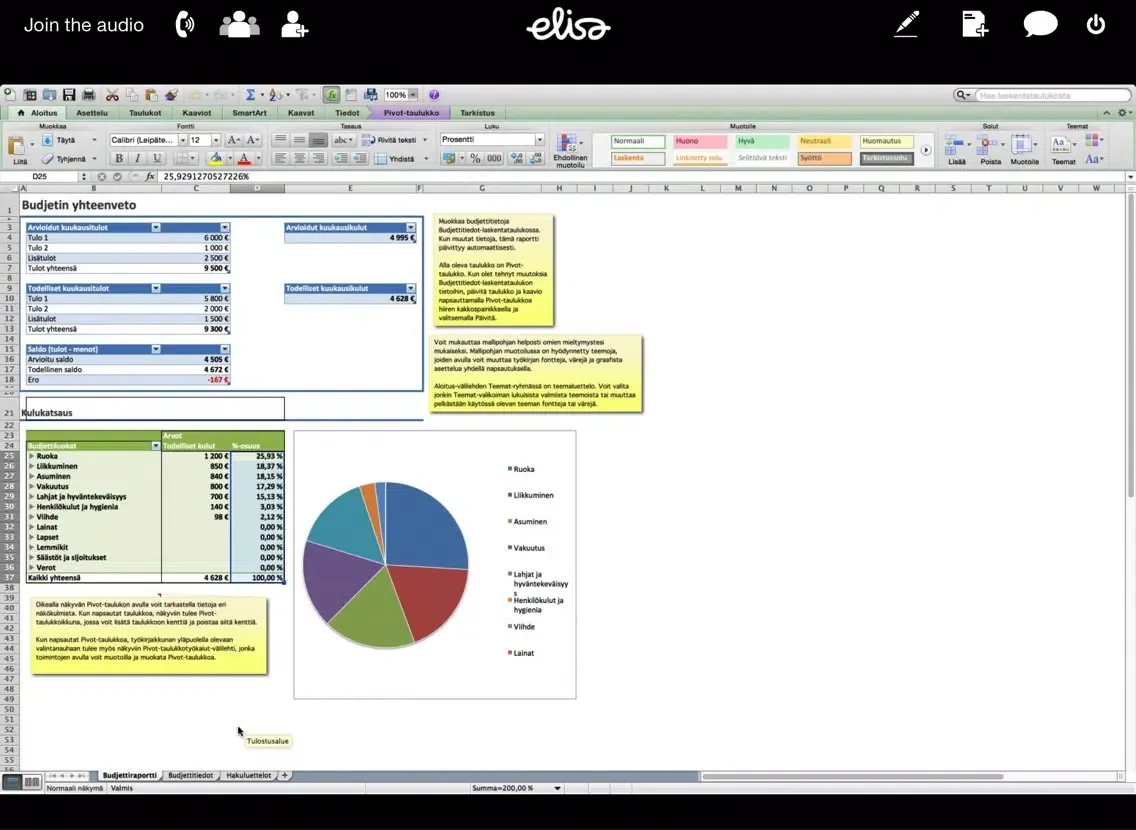
Task: Open the font size dropdown showing 12
Action: 216,140
